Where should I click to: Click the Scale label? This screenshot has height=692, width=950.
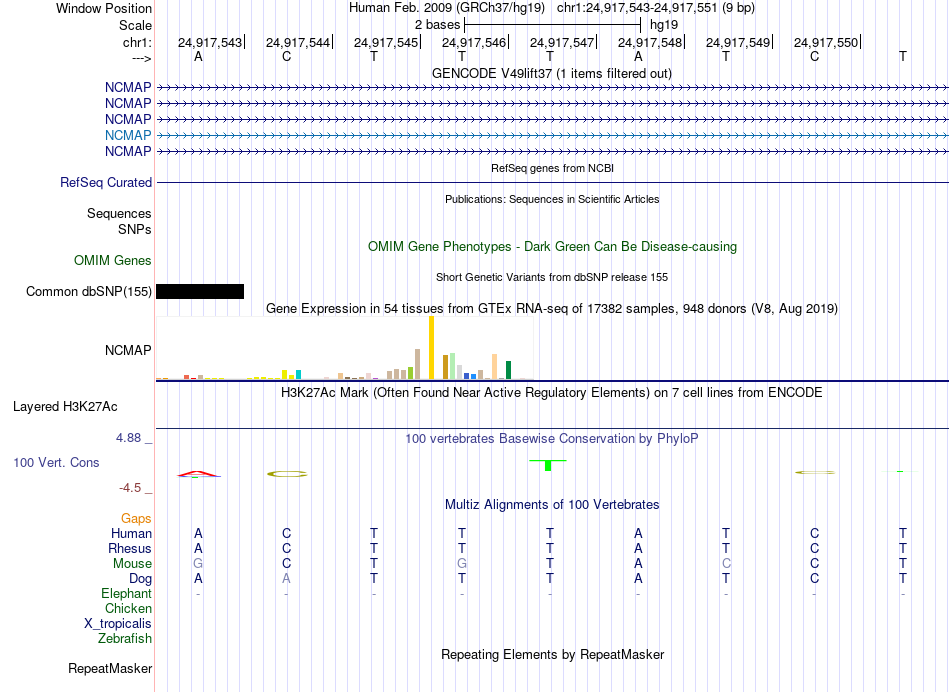135,25
